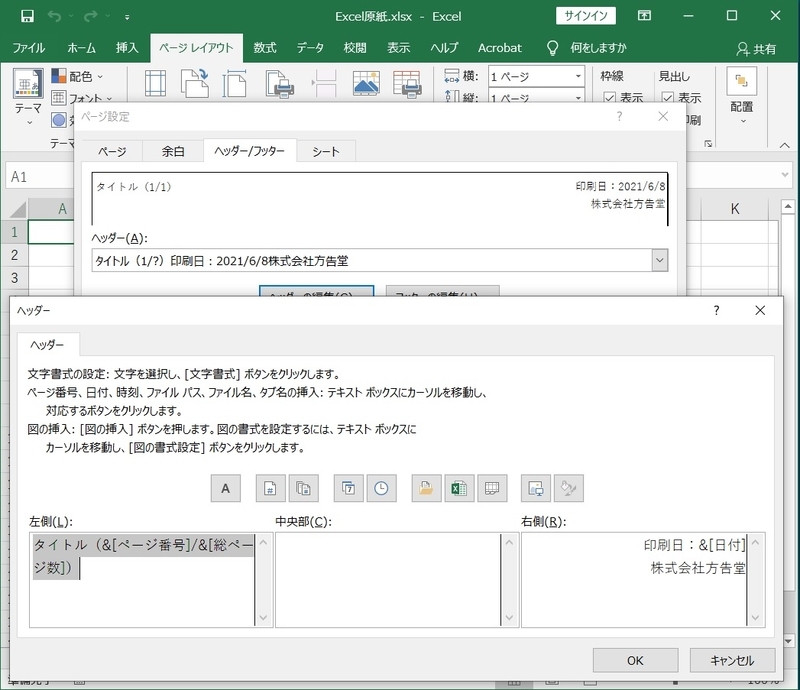Image resolution: width=800 pixels, height=690 pixels.
Task: Open the font format dialog with A button
Action: 224,488
